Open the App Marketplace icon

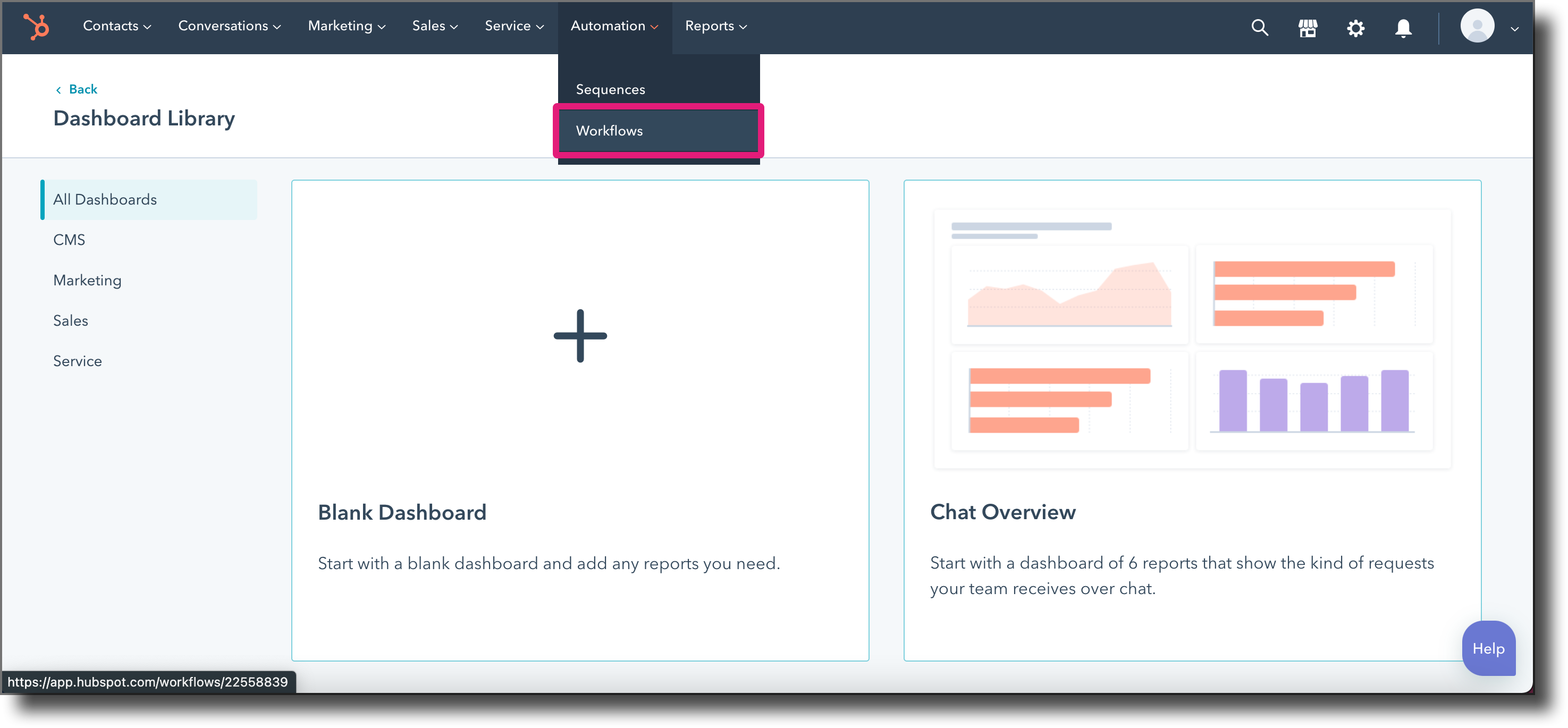tap(1308, 28)
